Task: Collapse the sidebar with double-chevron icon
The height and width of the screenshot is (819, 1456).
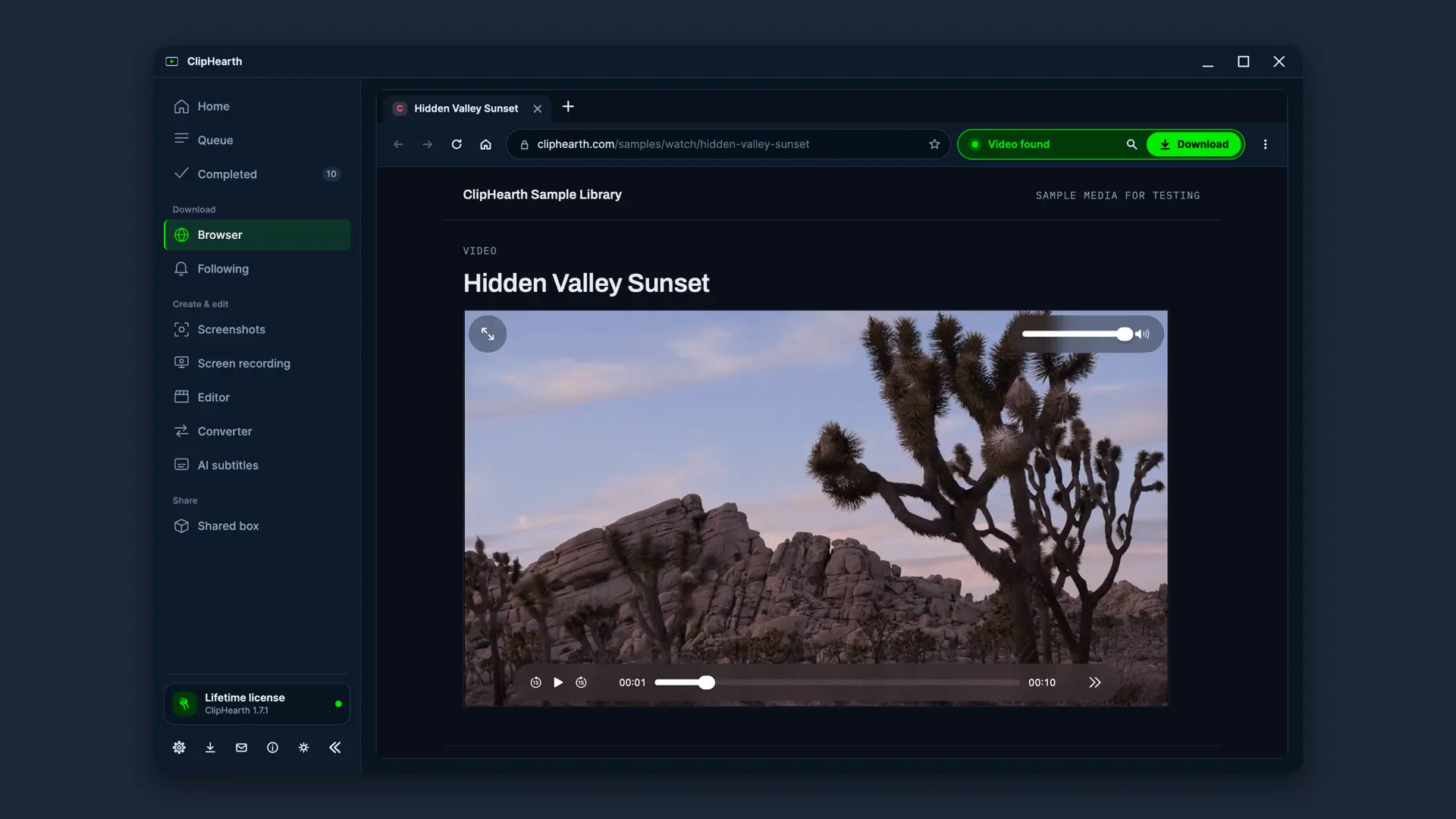Action: point(335,748)
